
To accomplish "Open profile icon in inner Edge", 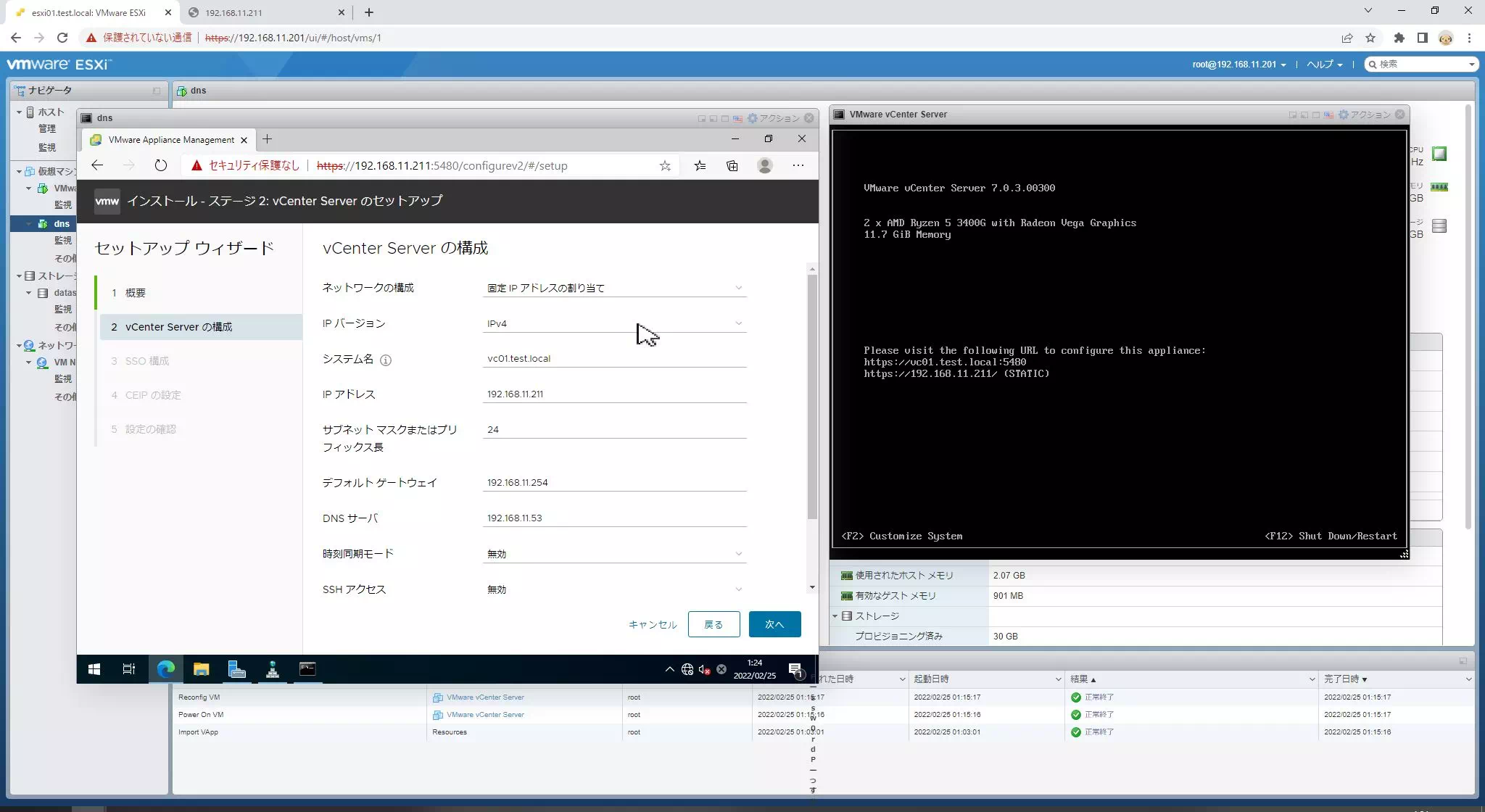I will tap(765, 166).
